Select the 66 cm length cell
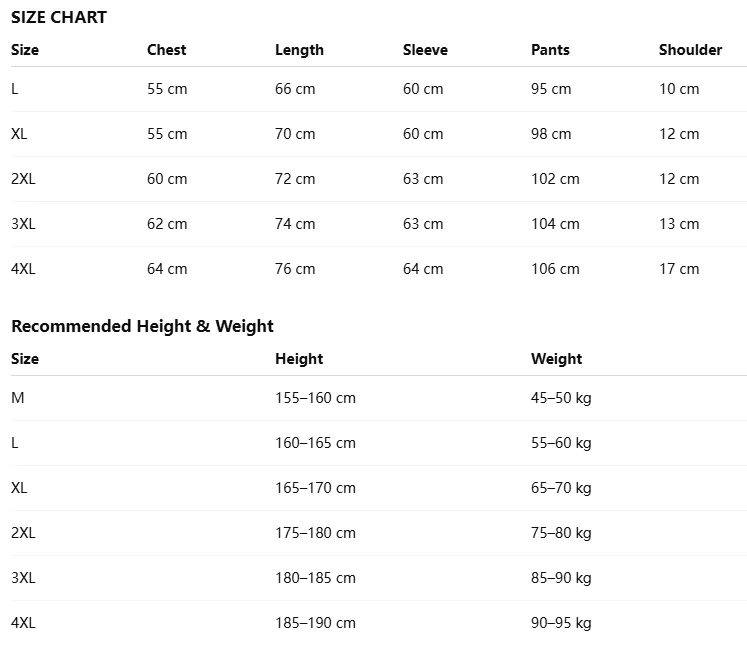747x647 pixels. point(295,89)
